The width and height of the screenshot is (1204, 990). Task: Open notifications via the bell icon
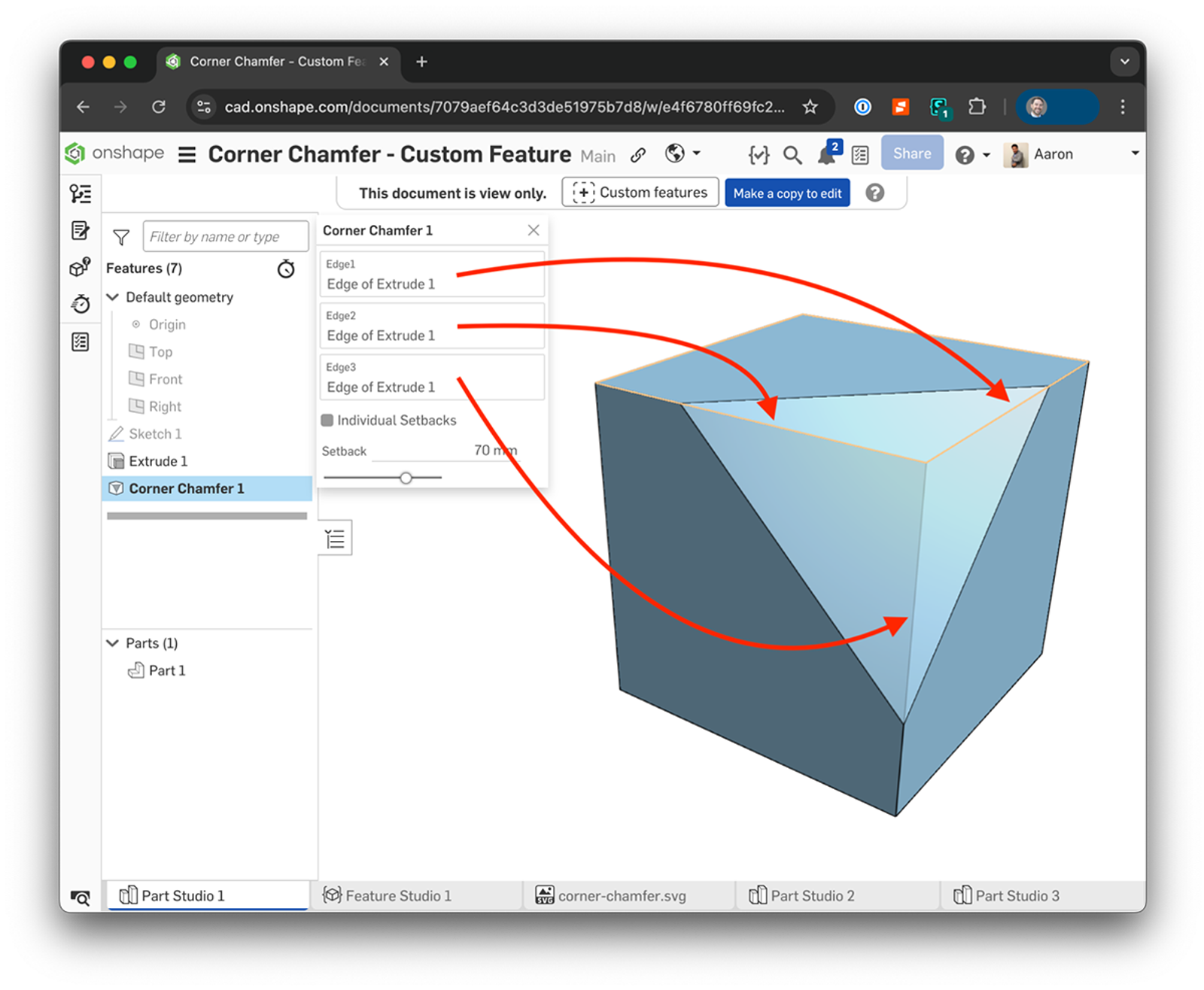(825, 154)
